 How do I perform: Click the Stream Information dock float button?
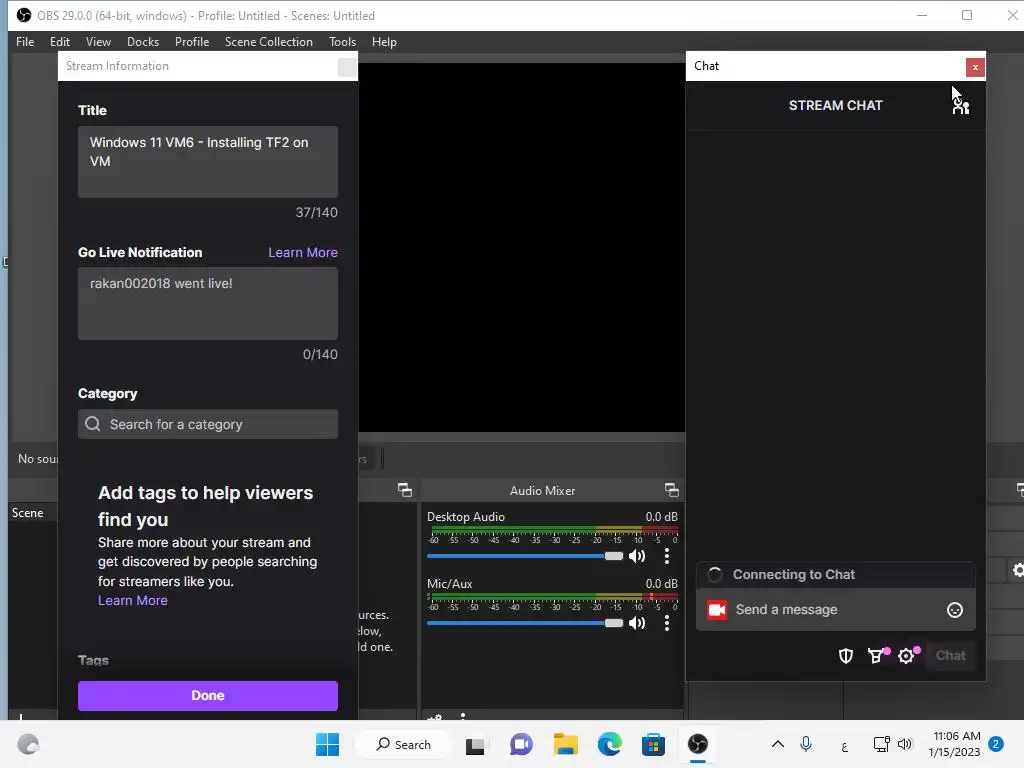[347, 67]
